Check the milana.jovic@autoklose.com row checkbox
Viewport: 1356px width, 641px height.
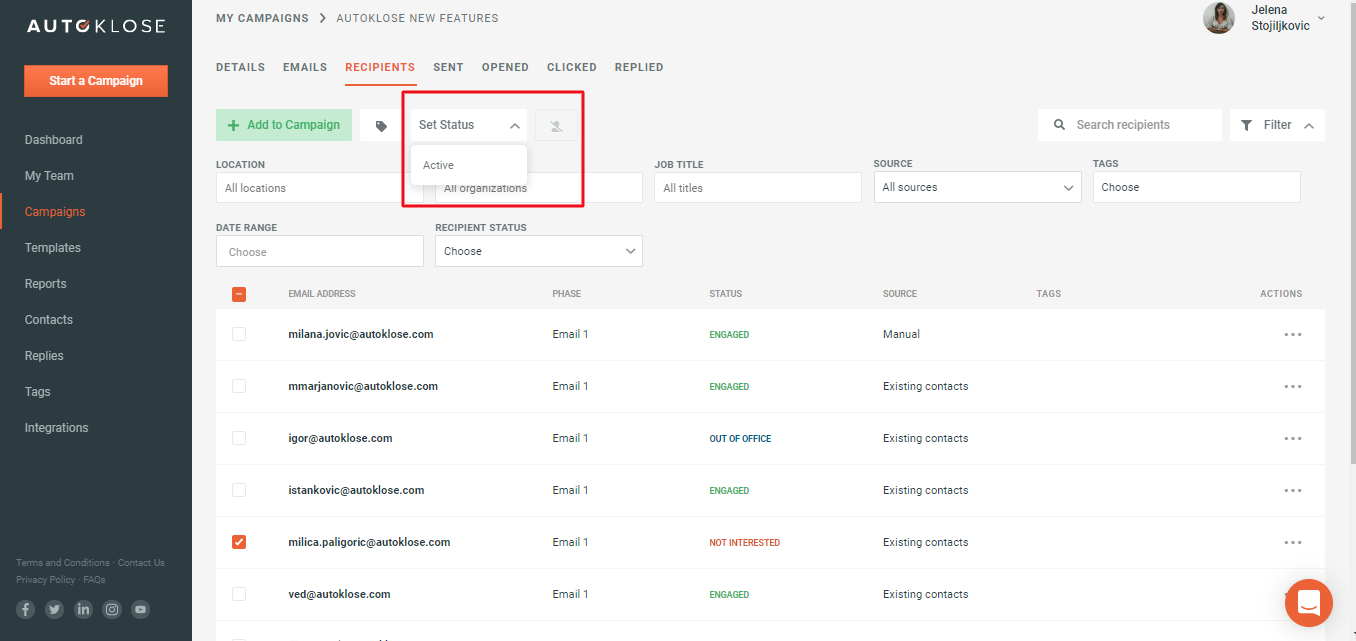(x=239, y=334)
